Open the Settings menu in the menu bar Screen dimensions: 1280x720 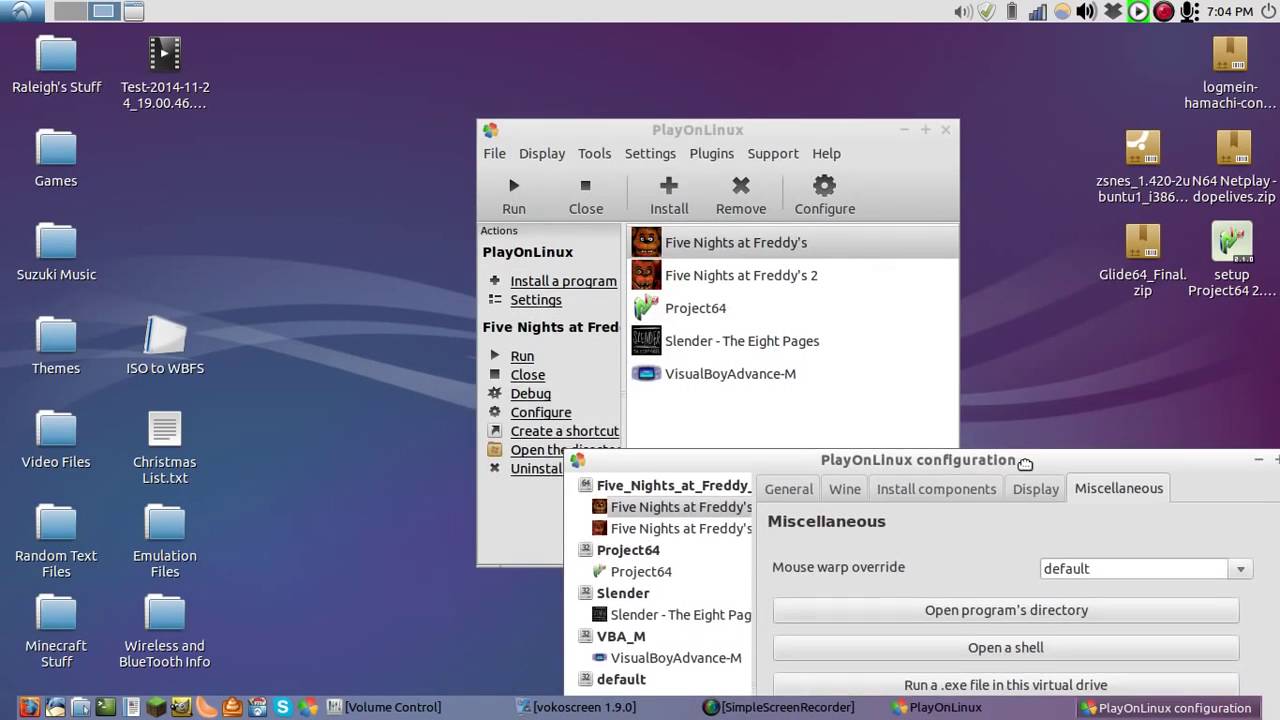tap(650, 153)
